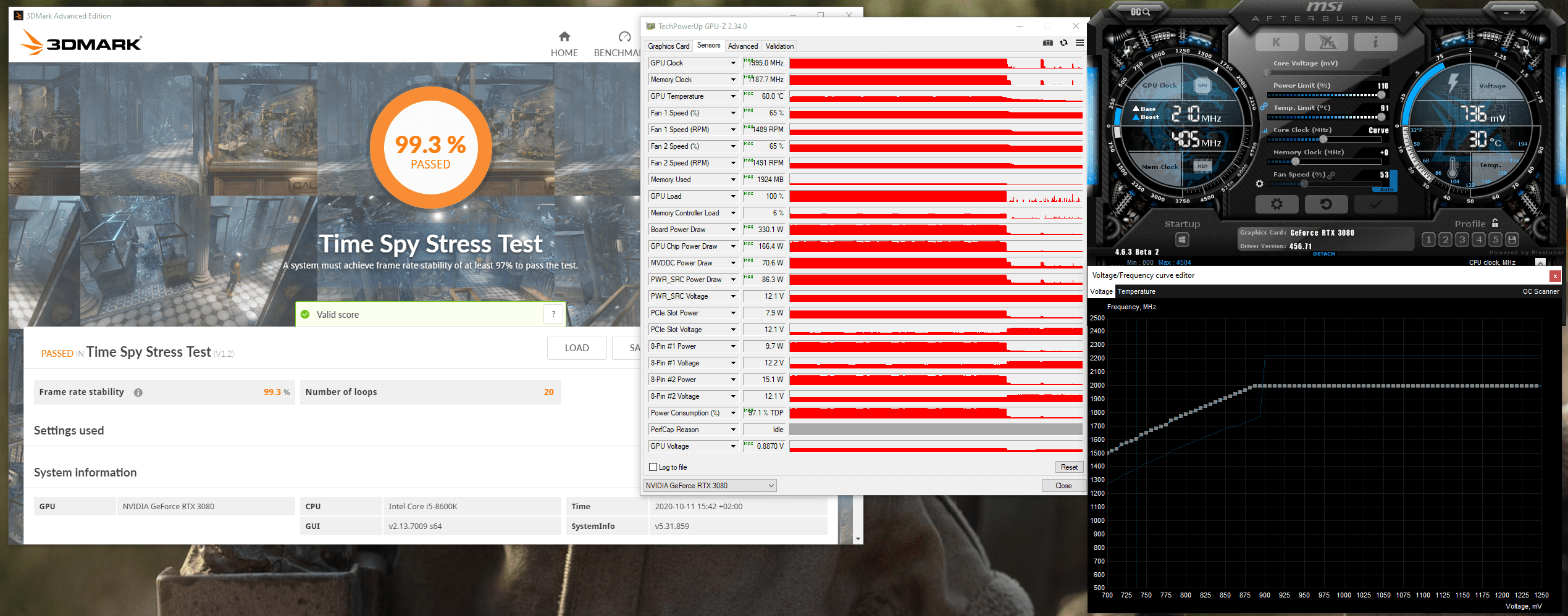The height and width of the screenshot is (616, 1568).
Task: Open frame rate stability info icon
Action: 138,393
